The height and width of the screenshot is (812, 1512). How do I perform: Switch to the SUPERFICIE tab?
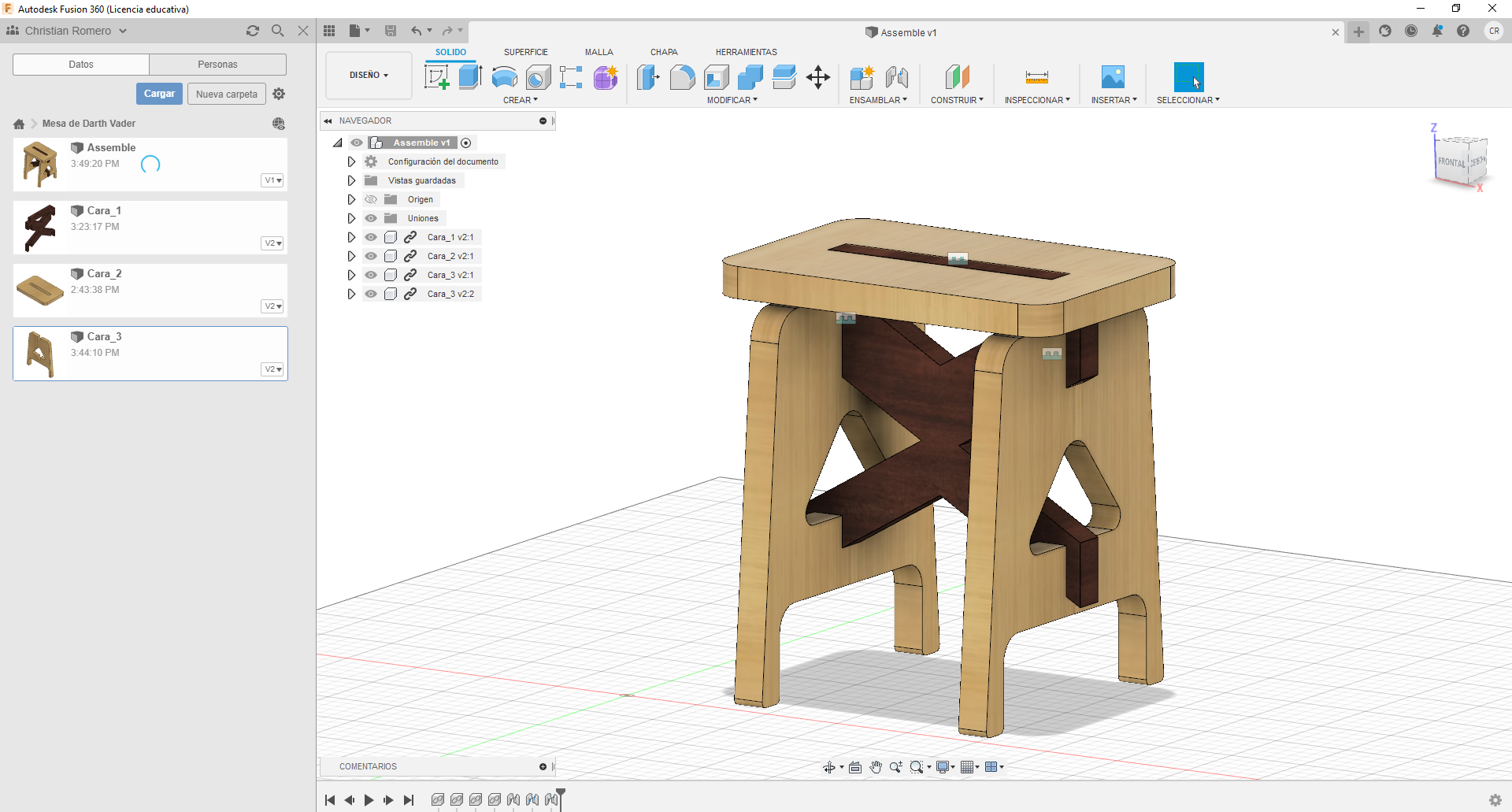click(x=525, y=52)
